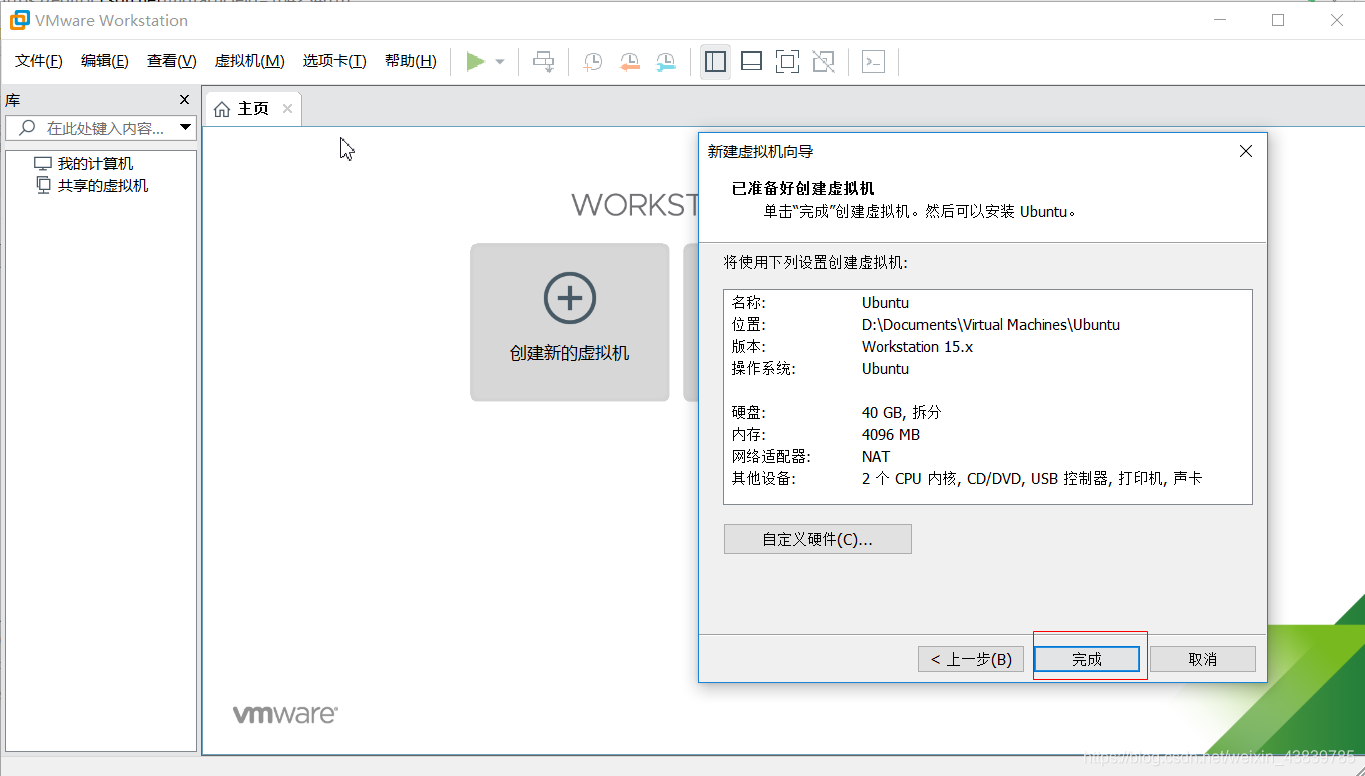The height and width of the screenshot is (776, 1365).
Task: Open the 虚拟机(M) menu
Action: pos(249,61)
